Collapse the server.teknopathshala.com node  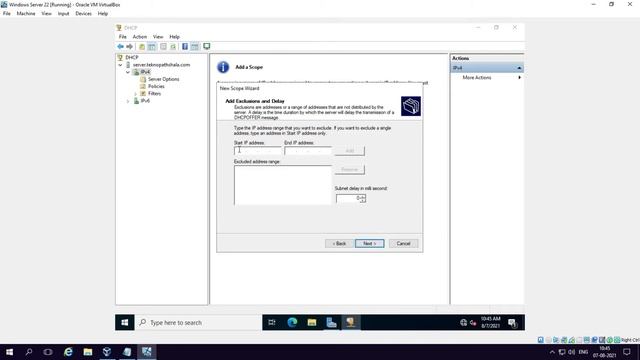point(120,65)
